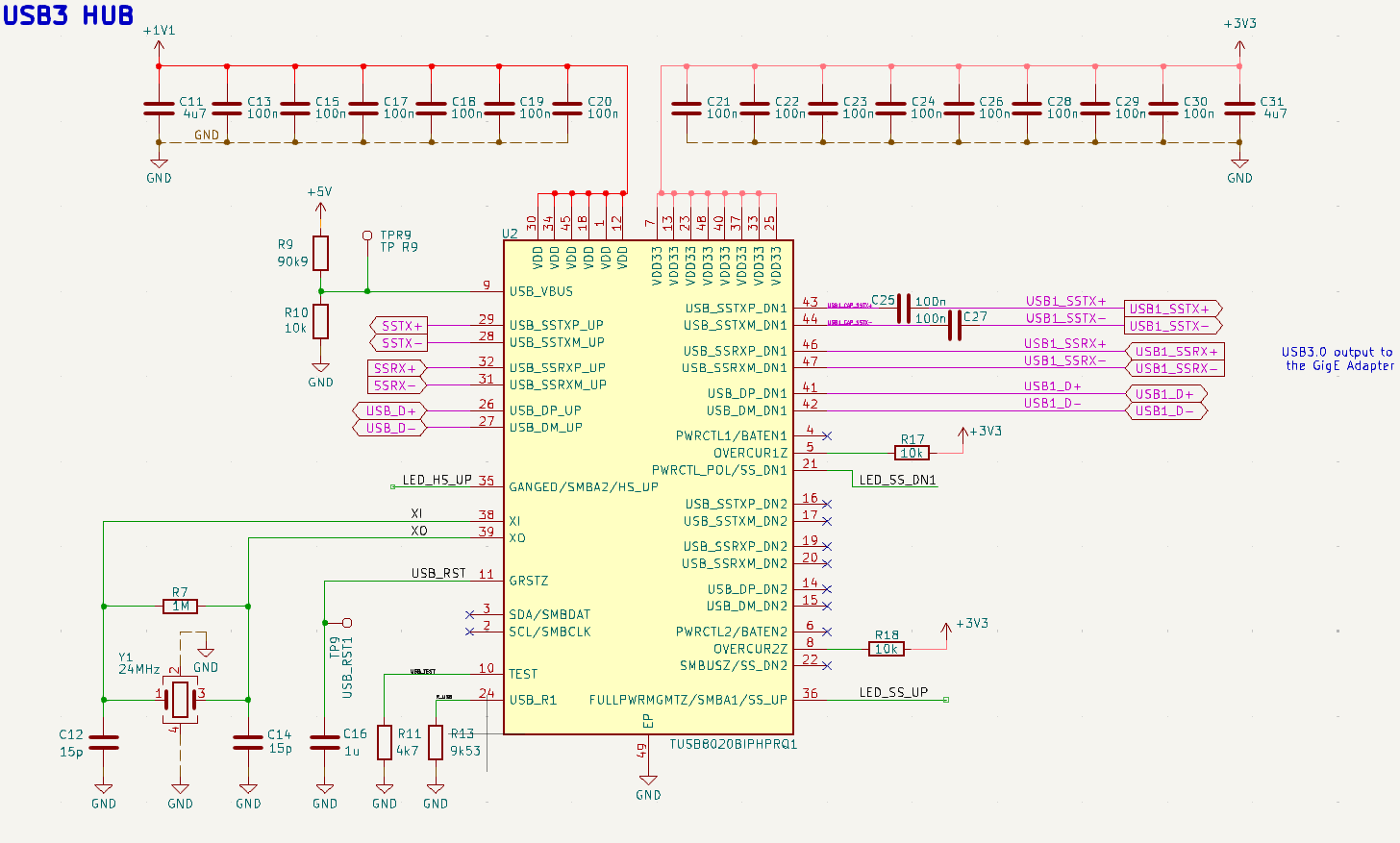Click the C27 100n series capacitor
Image resolution: width=1400 pixels, height=843 pixels.
[x=954, y=326]
